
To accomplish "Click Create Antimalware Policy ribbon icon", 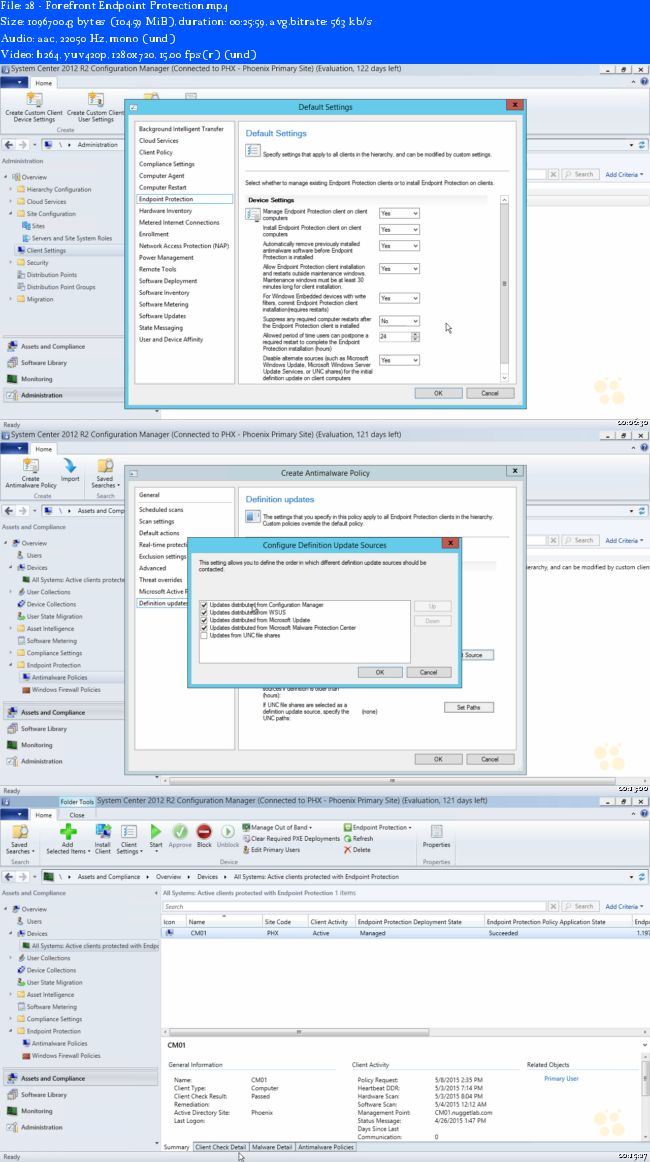I will tap(30, 465).
